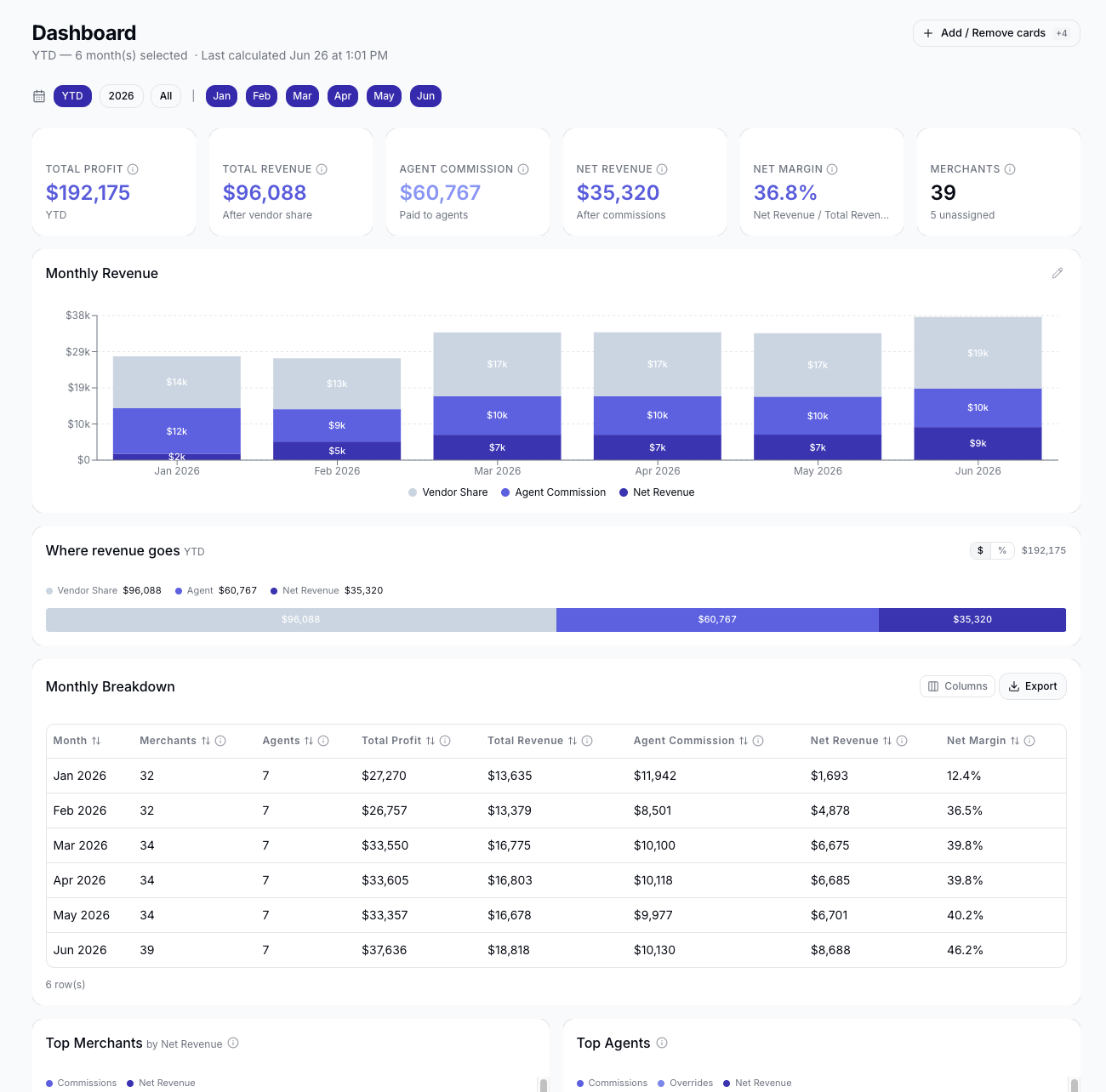Toggle the Jan month filter chip
Image resolution: width=1106 pixels, height=1092 pixels.
(222, 96)
